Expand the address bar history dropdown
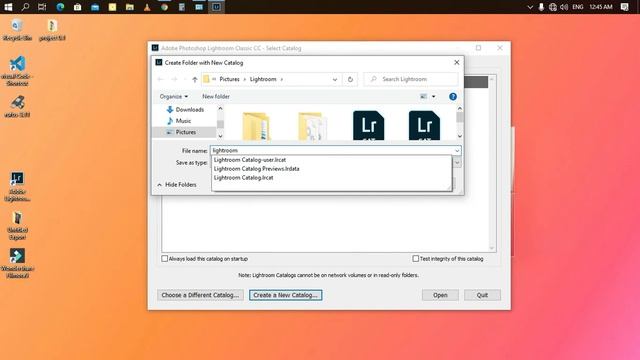This screenshot has width=640, height=360. (335, 80)
